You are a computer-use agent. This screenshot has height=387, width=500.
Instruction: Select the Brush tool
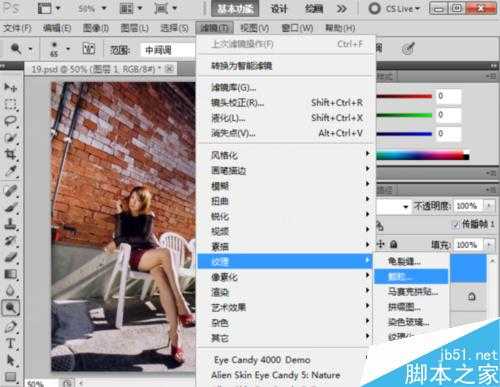point(11,207)
